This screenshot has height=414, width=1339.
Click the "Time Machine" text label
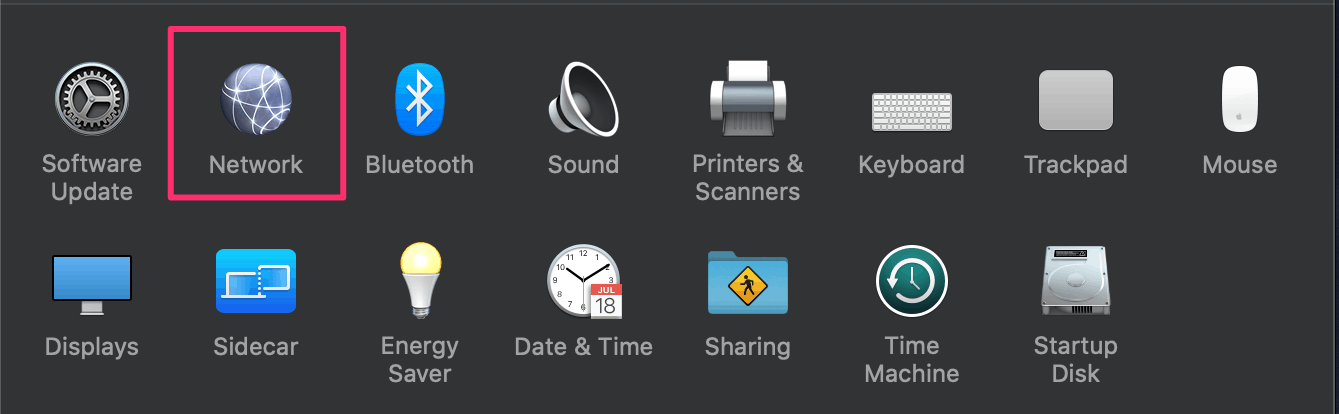click(911, 360)
